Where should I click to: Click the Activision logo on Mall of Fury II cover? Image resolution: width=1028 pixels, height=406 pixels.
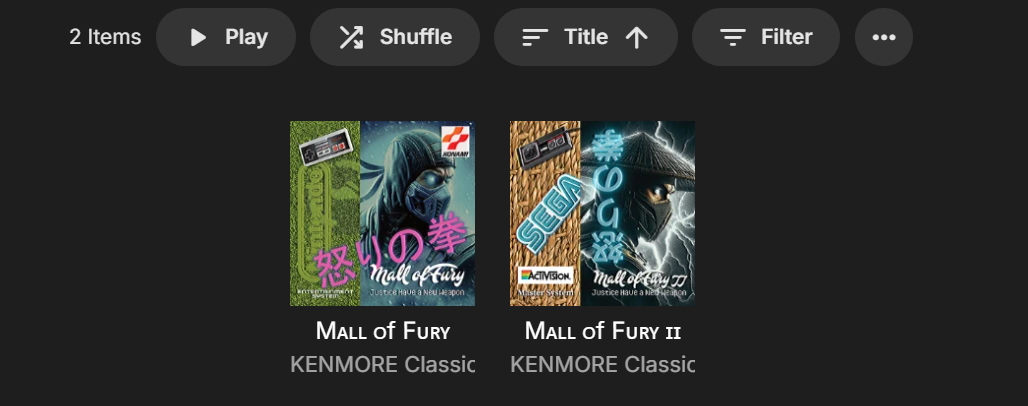(x=545, y=275)
